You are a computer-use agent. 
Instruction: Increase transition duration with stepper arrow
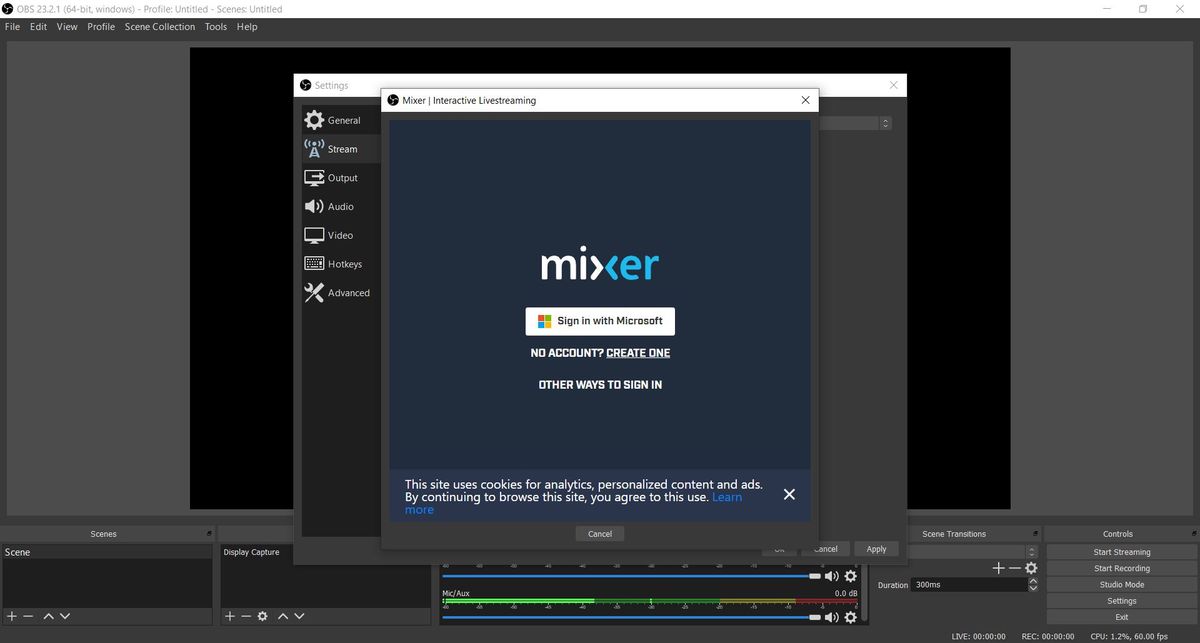tap(1033, 580)
